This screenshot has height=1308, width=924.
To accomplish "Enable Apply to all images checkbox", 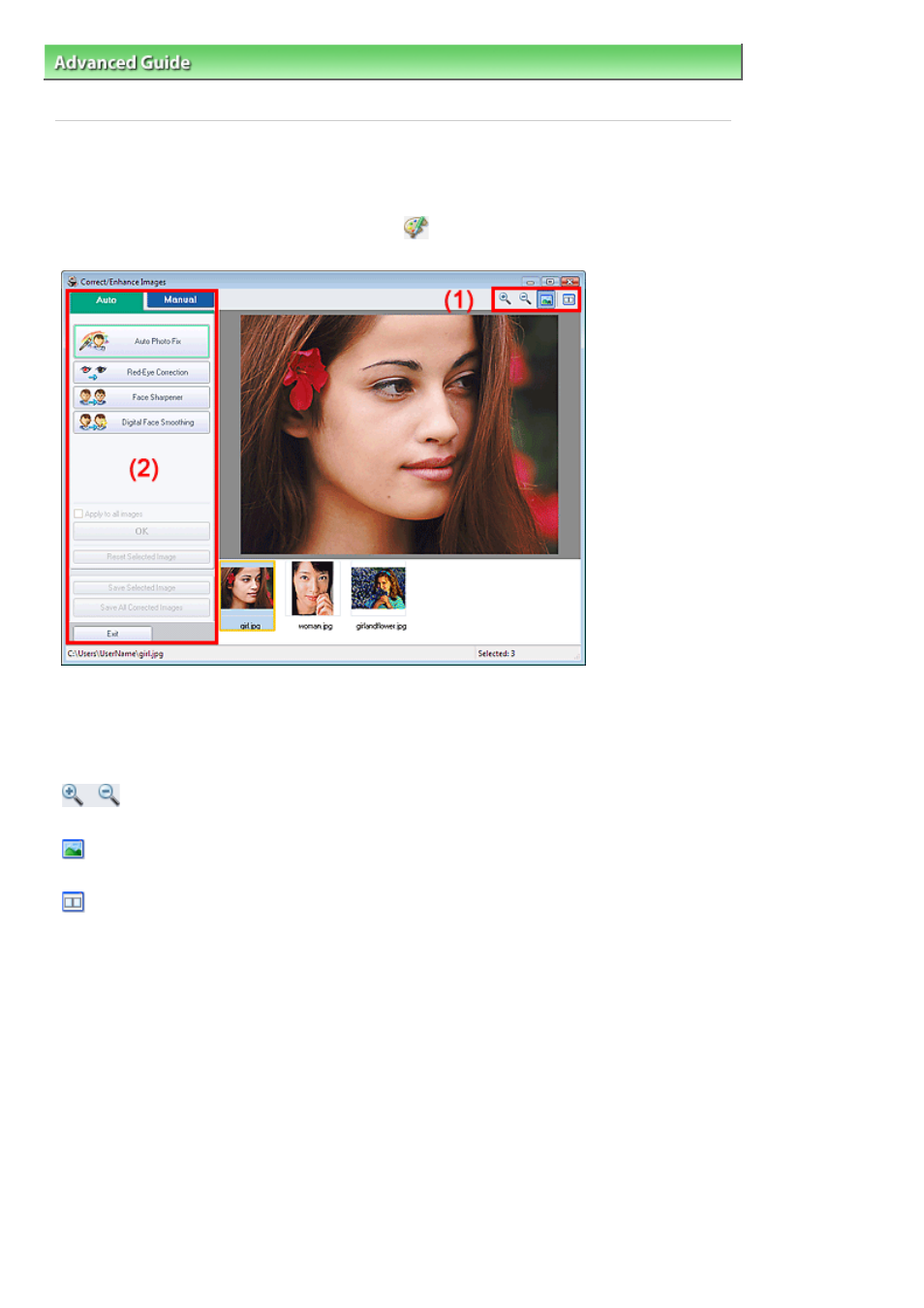I will click(x=78, y=514).
